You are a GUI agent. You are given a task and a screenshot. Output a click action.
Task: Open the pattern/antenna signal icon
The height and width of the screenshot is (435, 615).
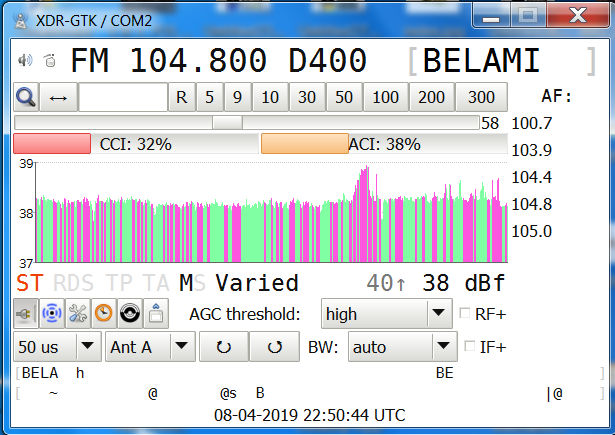[x=52, y=314]
